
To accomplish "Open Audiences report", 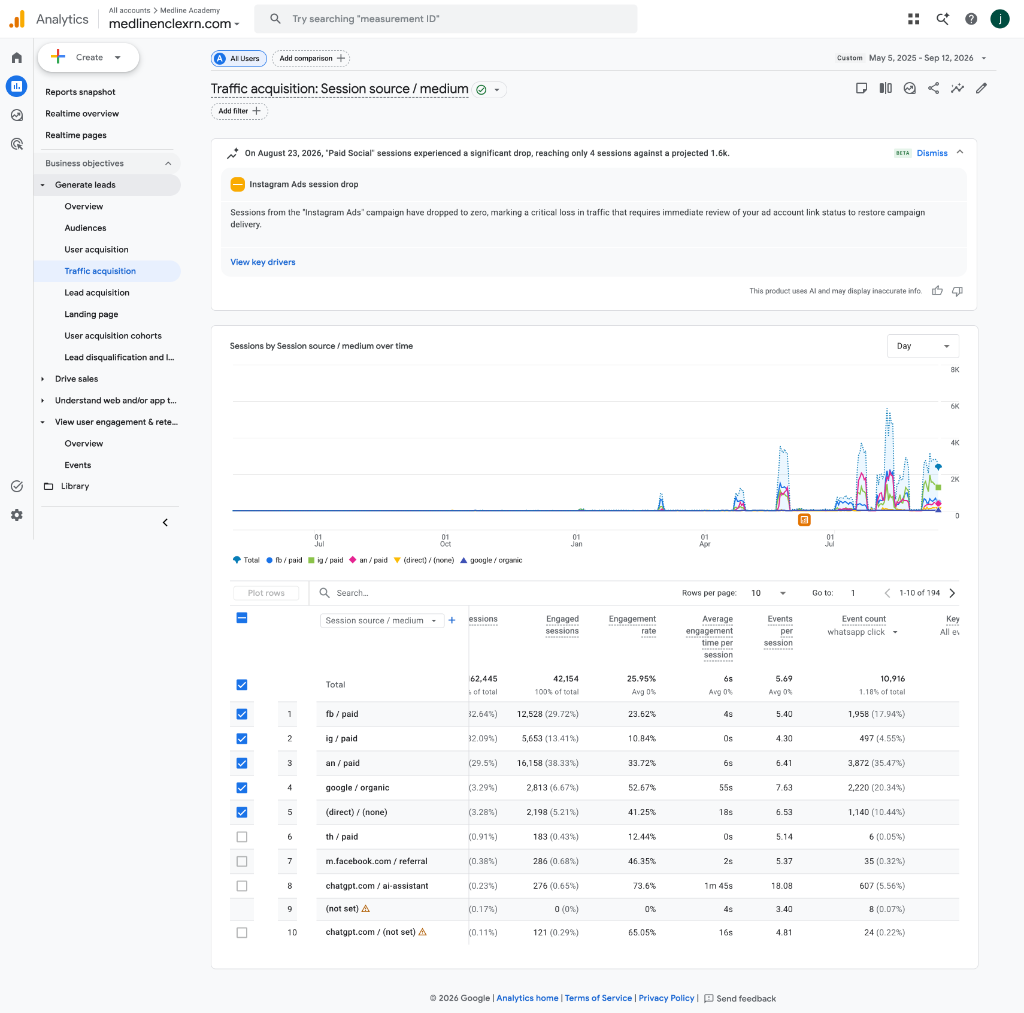I will click(x=86, y=228).
